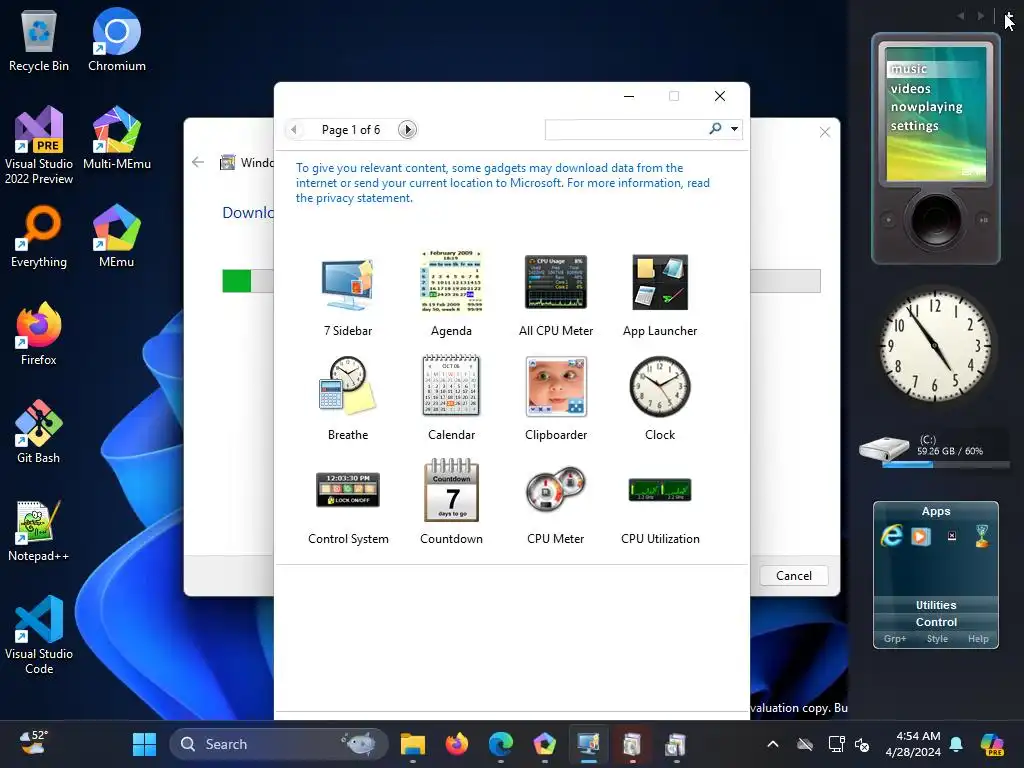Select the CPU Meter gadget

pyautogui.click(x=556, y=503)
